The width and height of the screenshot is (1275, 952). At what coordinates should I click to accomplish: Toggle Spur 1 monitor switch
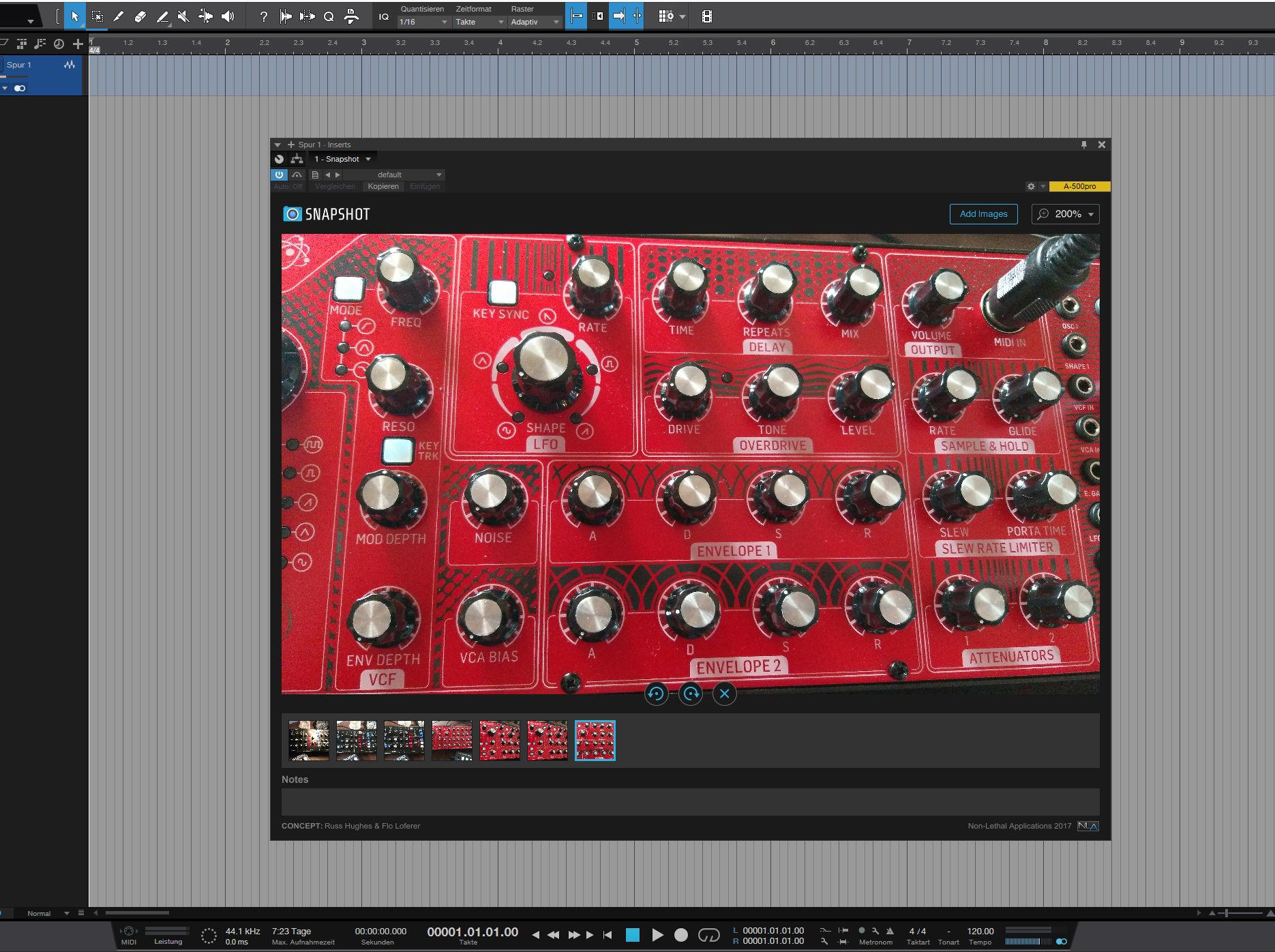20,88
